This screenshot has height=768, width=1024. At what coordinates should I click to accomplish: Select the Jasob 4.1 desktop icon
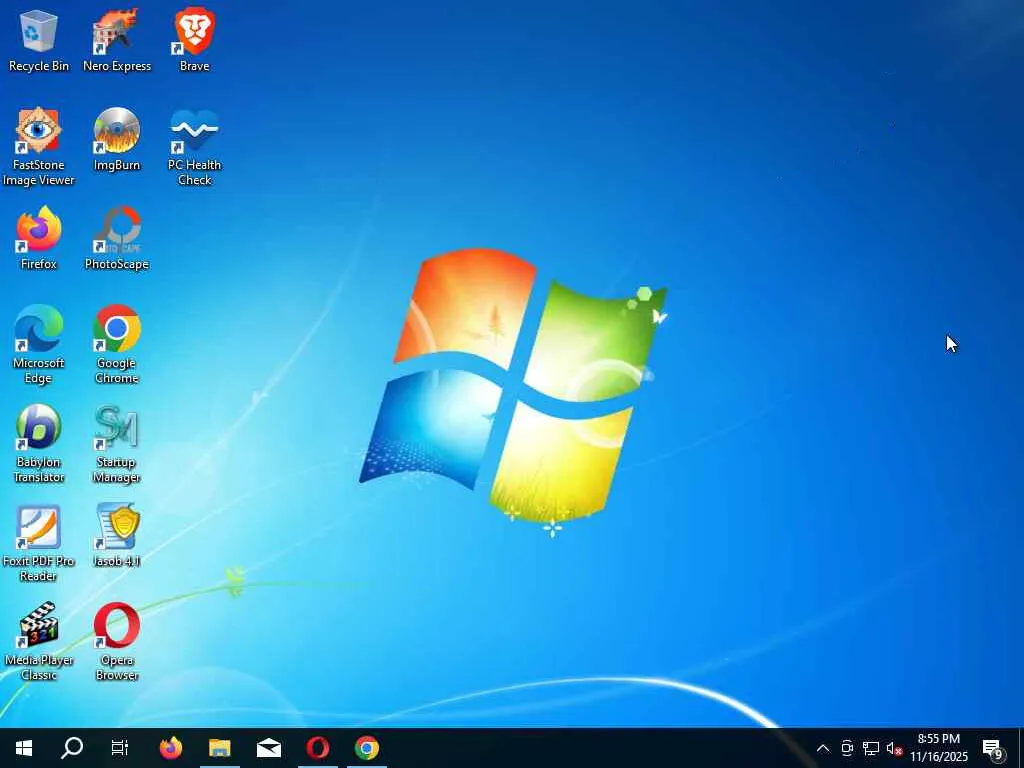click(117, 536)
